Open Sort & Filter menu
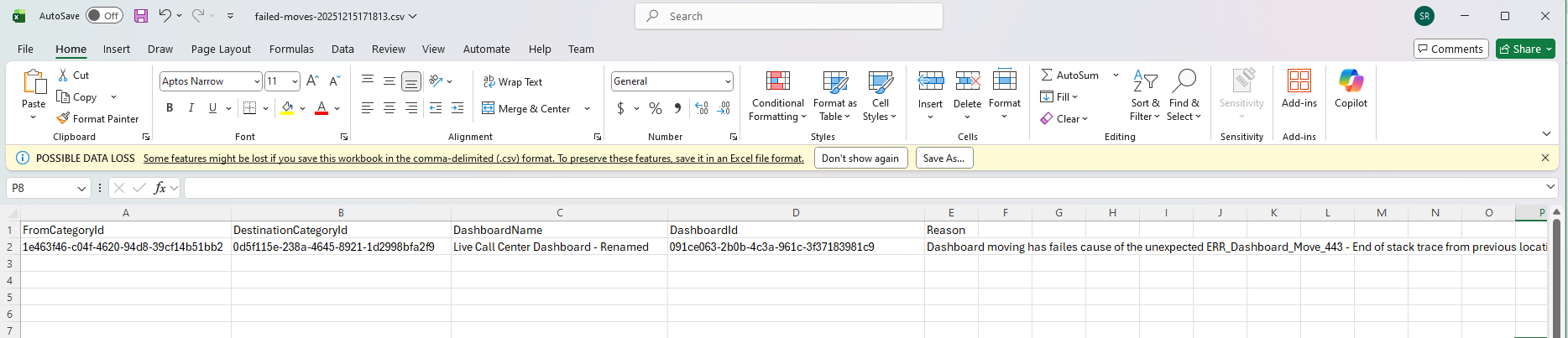1568x338 pixels. [1145, 95]
